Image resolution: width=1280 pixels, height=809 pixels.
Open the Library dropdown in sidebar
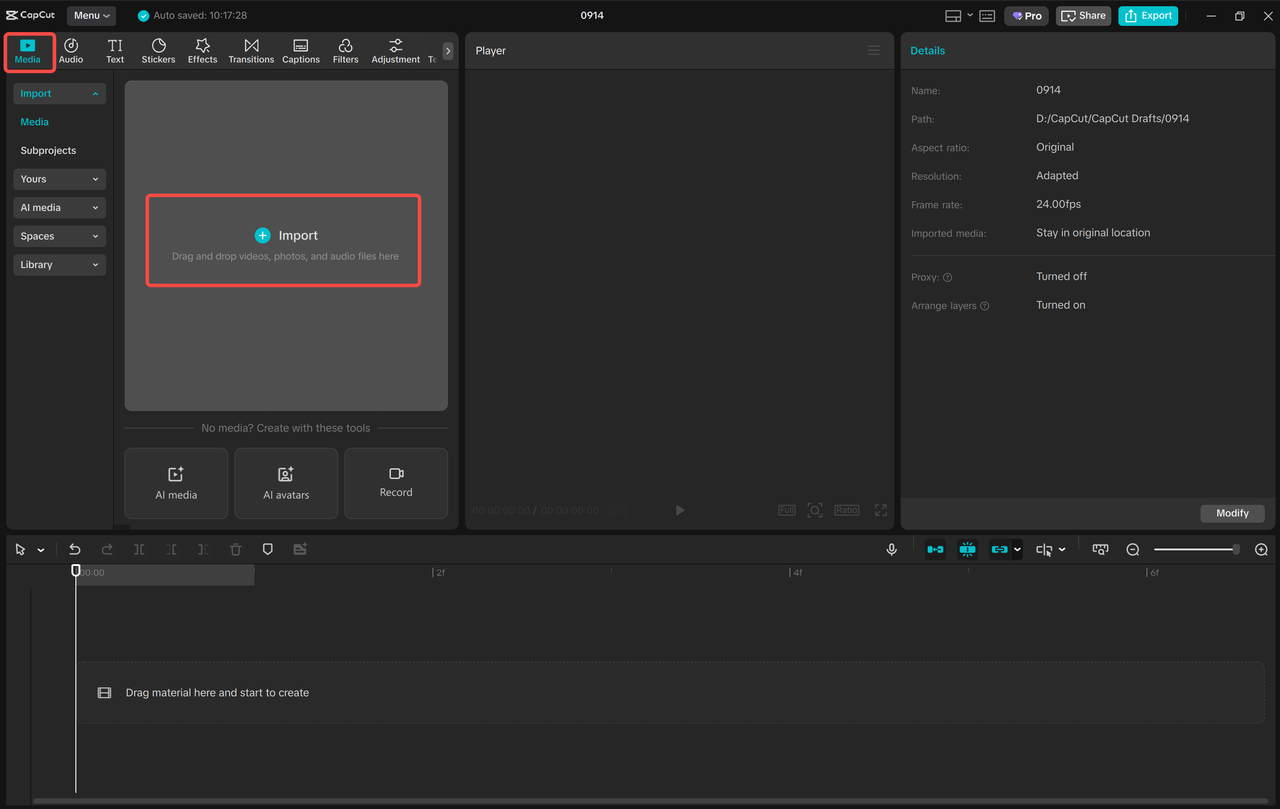(x=60, y=265)
